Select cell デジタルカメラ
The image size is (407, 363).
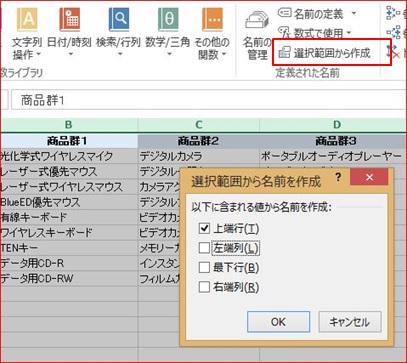point(199,156)
